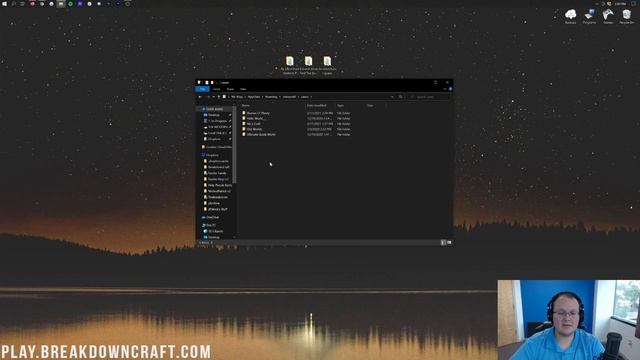The image size is (640, 360).
Task: Focus the Search saves input box
Action: tap(429, 97)
